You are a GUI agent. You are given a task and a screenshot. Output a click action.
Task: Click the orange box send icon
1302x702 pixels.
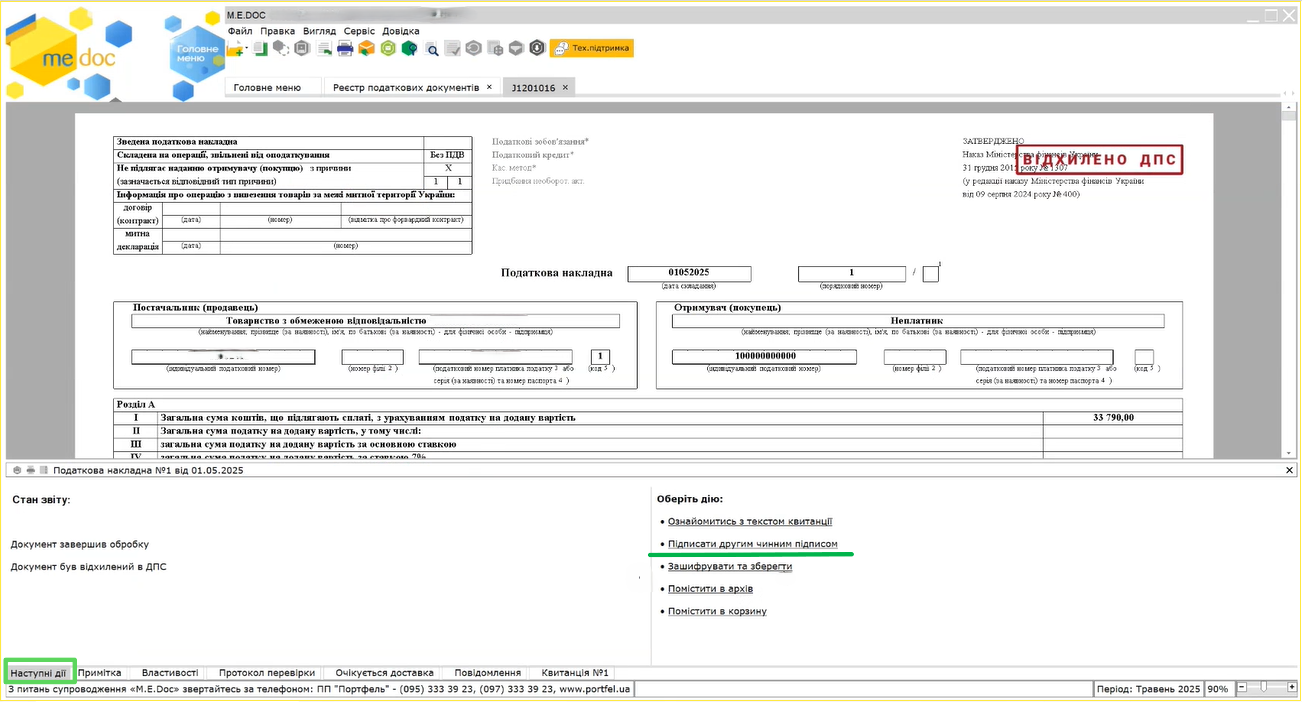[366, 48]
